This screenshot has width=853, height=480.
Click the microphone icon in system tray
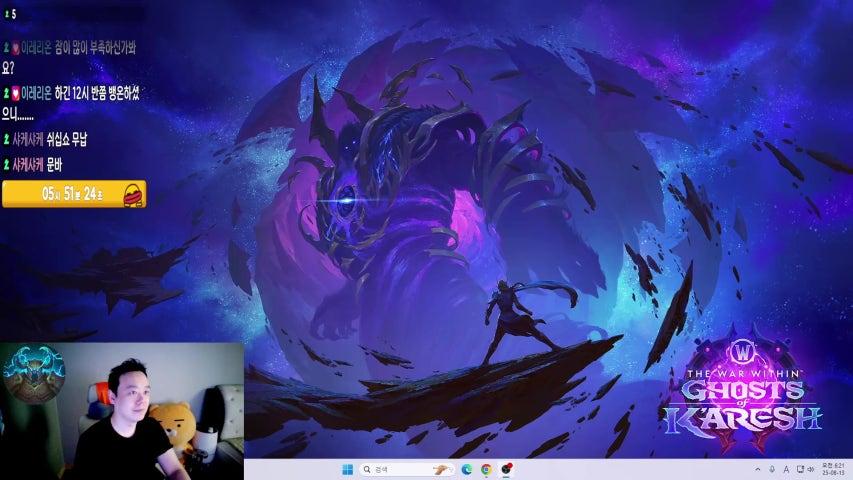772,469
